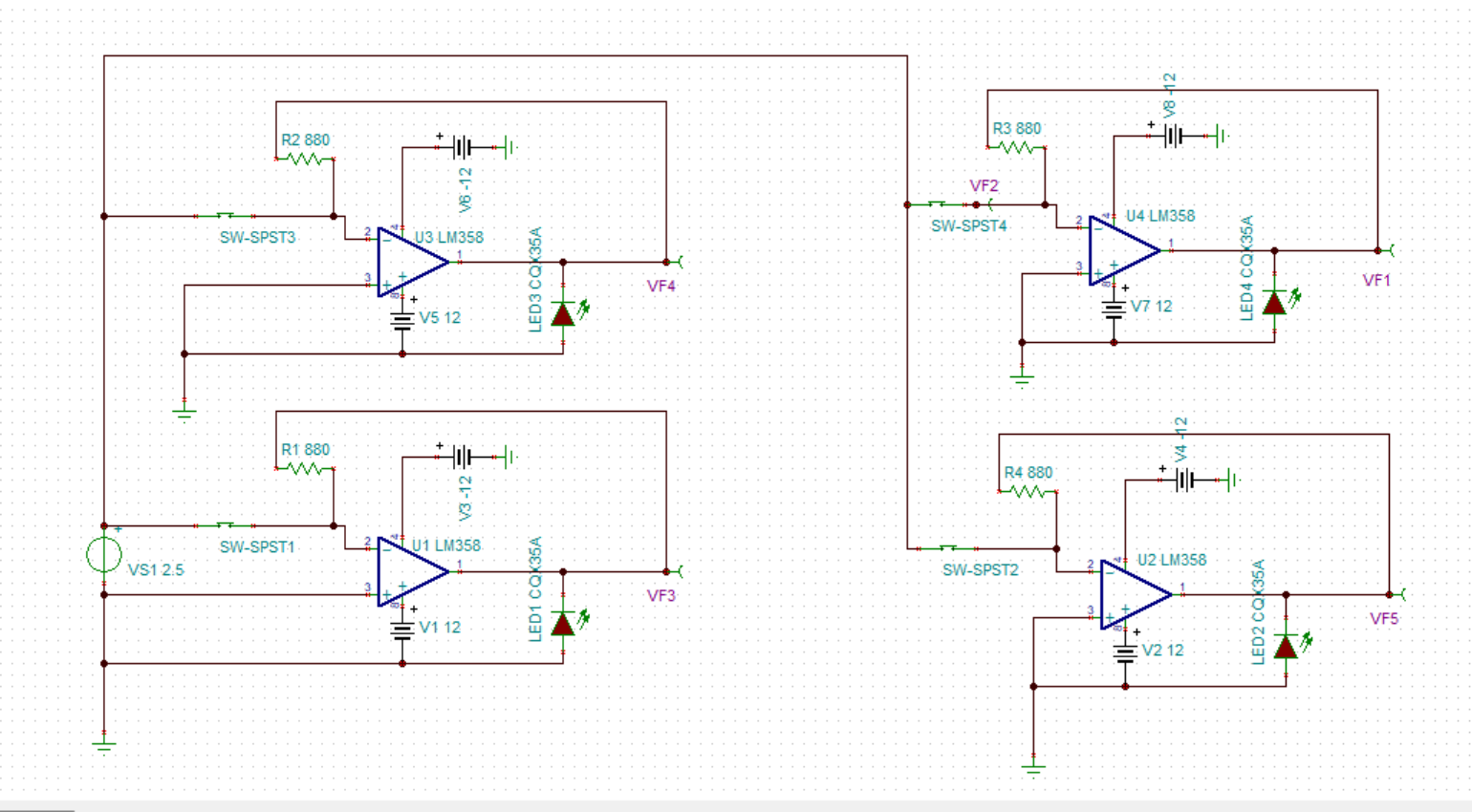The height and width of the screenshot is (812, 1472).
Task: Select the V3 -12 battery symbol
Action: (463, 457)
